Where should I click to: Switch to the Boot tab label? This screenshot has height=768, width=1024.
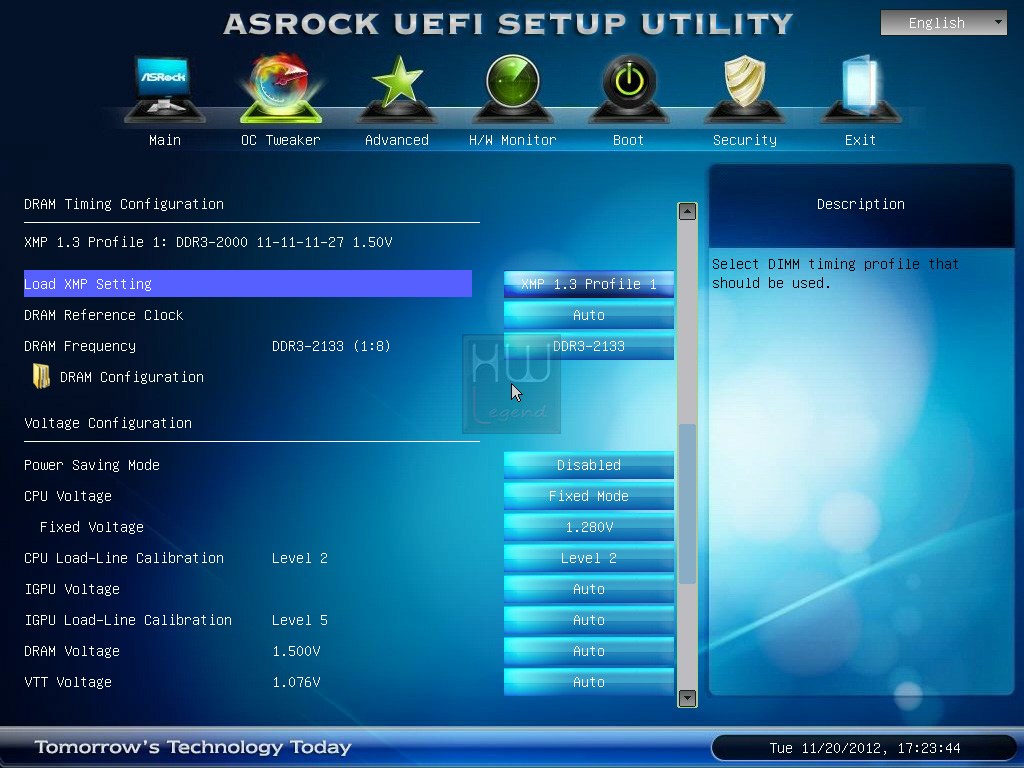(628, 140)
